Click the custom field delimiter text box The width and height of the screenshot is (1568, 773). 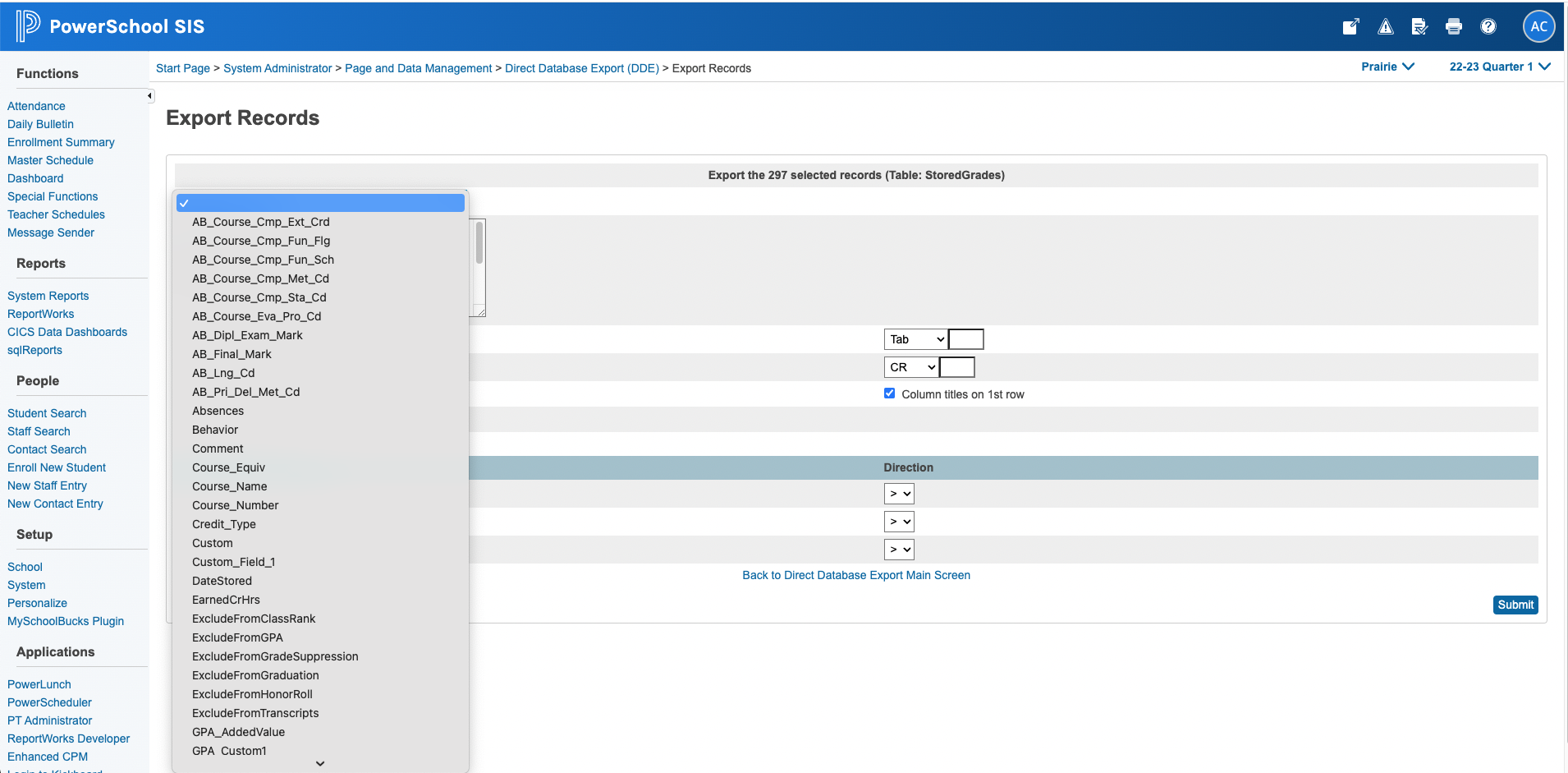coord(966,339)
